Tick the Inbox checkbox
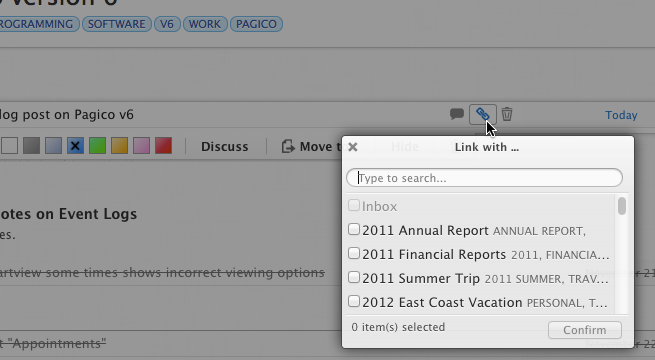 354,205
